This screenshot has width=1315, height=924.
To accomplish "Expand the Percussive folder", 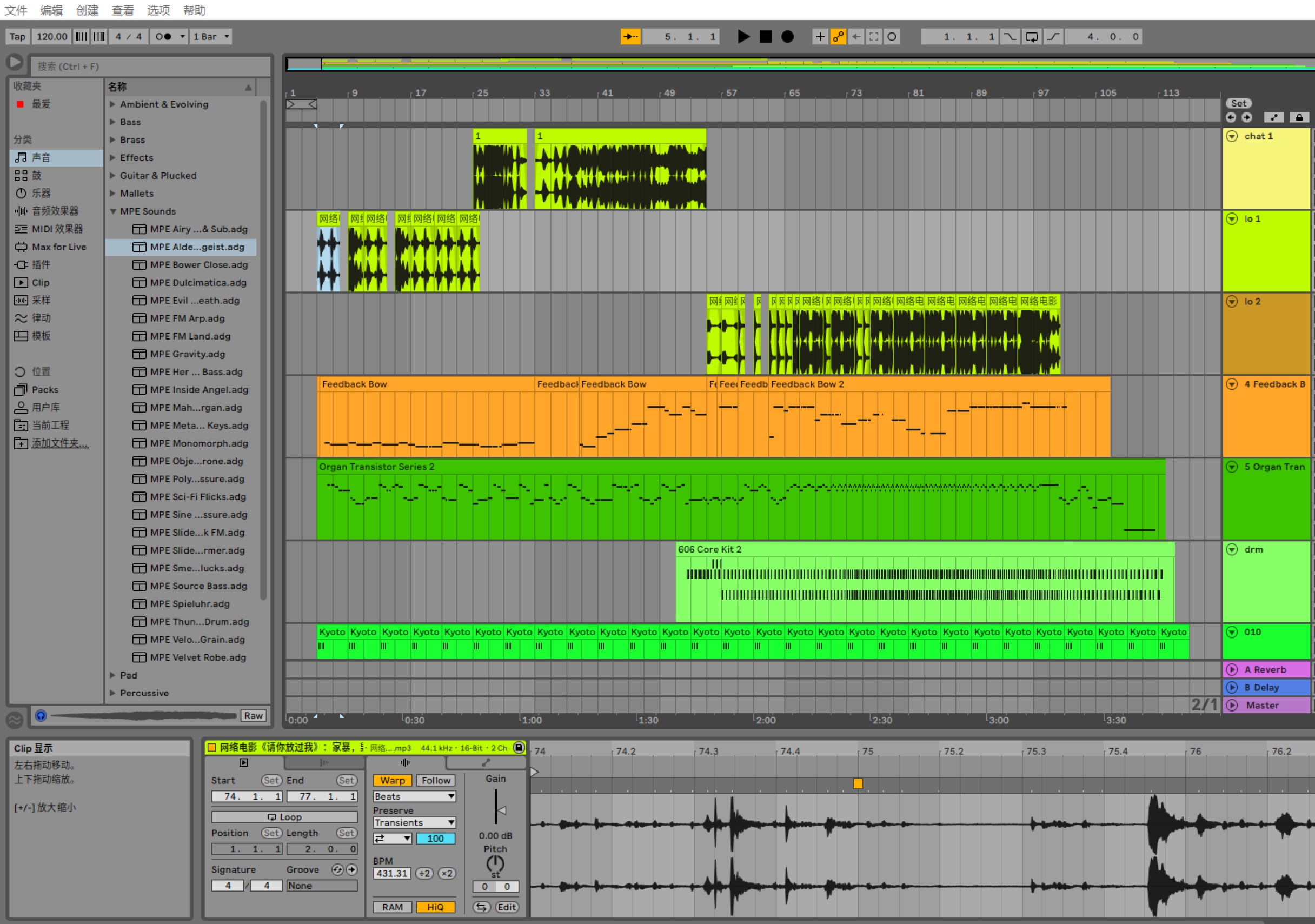I will tap(113, 693).
